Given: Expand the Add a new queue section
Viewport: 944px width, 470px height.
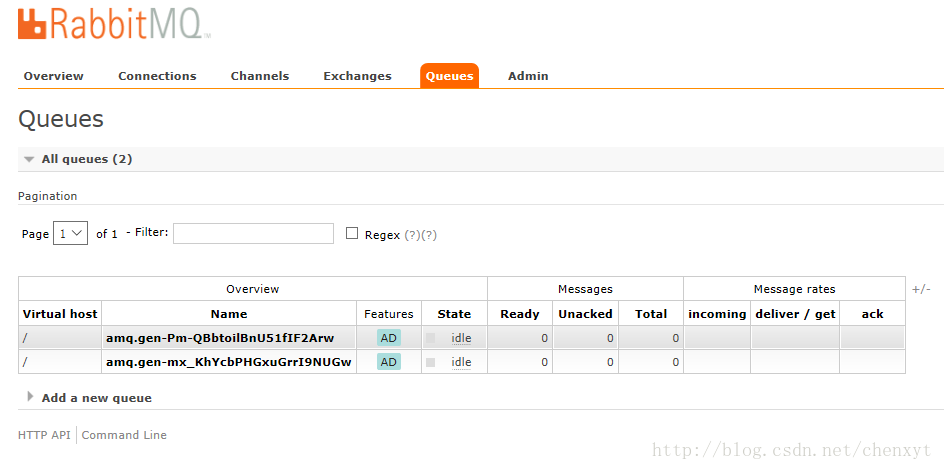Looking at the screenshot, I should click(x=90, y=398).
